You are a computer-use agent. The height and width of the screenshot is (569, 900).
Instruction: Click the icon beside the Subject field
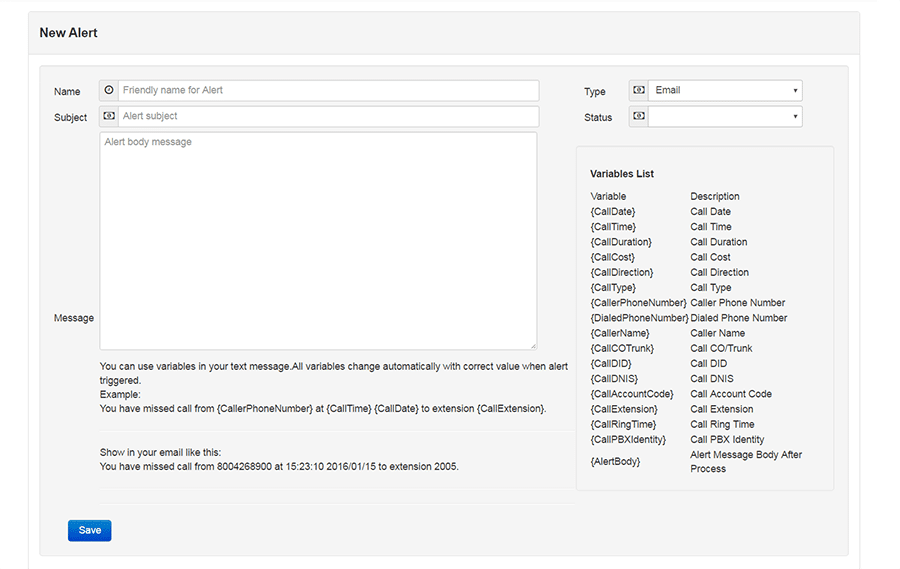(109, 116)
